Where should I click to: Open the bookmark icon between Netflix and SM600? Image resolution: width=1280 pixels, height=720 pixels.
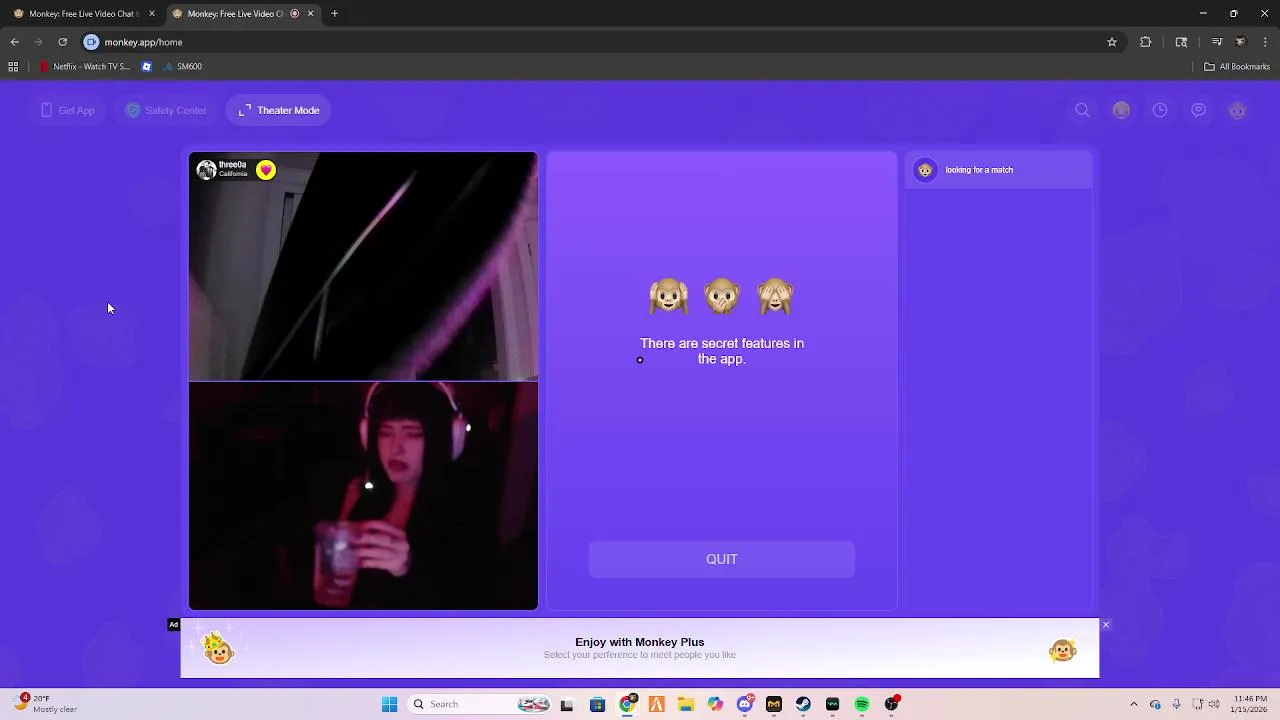[147, 67]
